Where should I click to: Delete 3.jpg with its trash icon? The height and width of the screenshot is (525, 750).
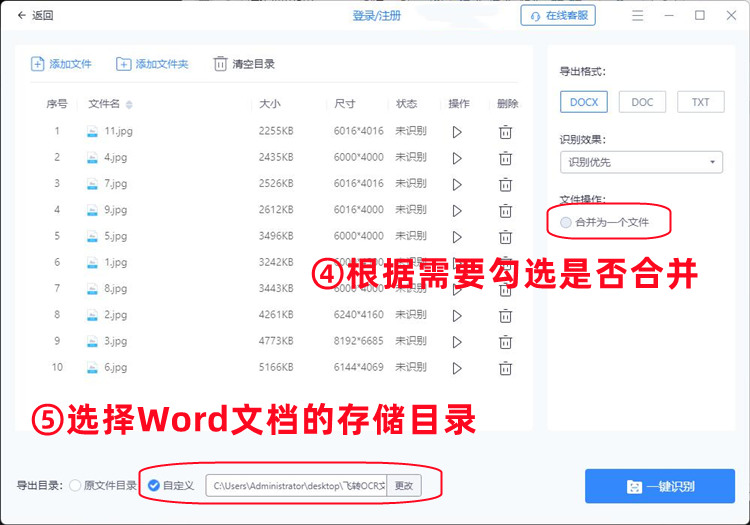click(506, 342)
